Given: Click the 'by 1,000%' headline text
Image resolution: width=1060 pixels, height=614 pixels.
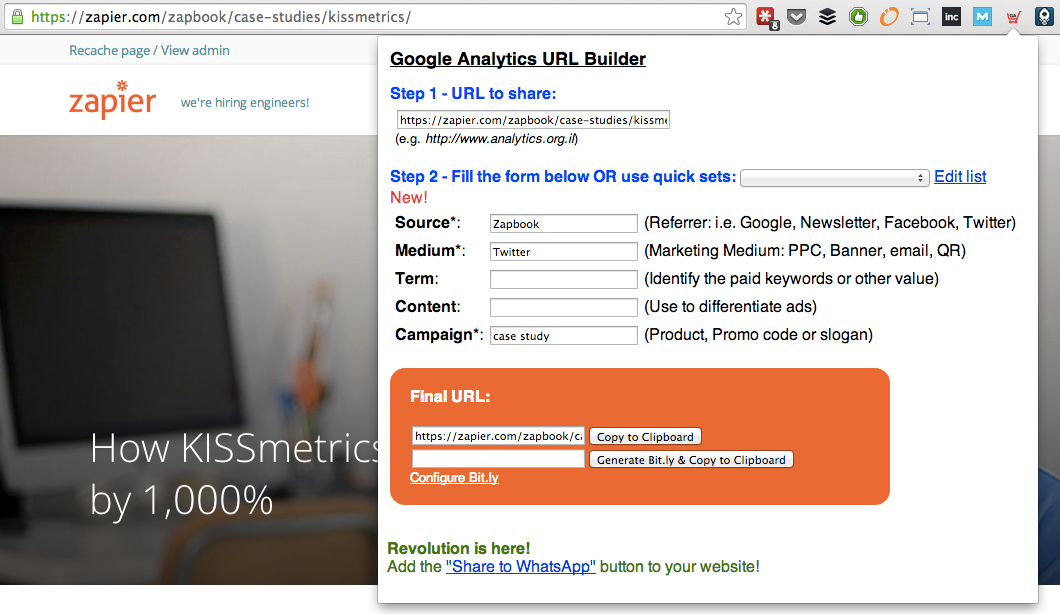Looking at the screenshot, I should pyautogui.click(x=182, y=501).
